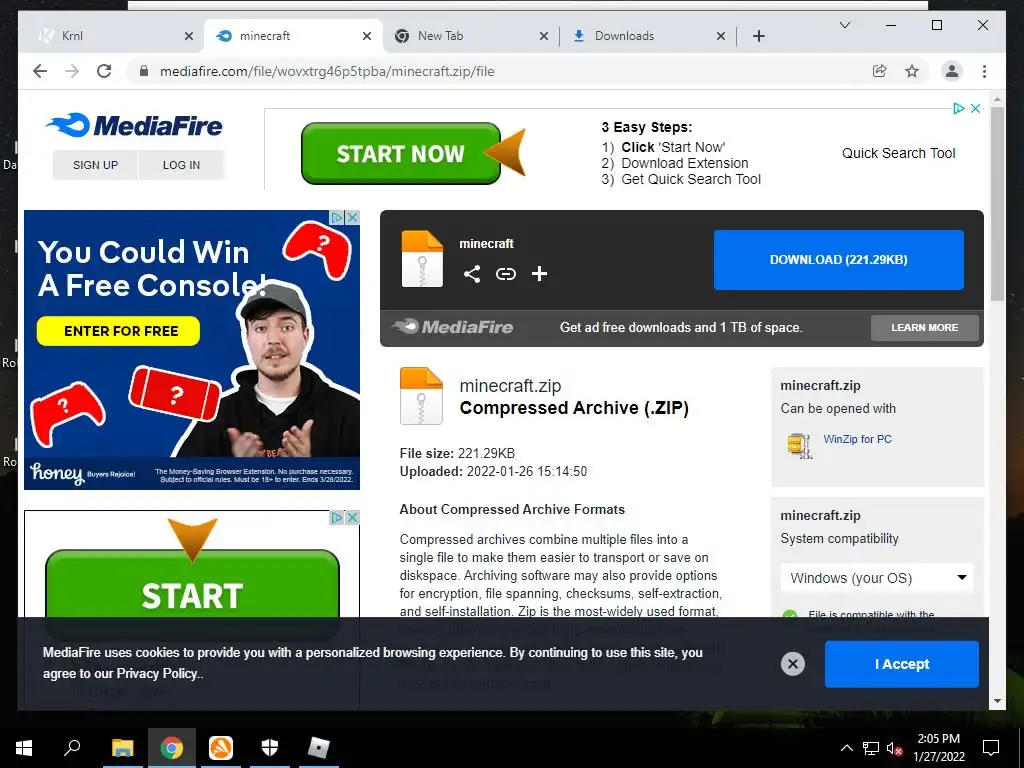Copy link using the chain link icon
Image resolution: width=1024 pixels, height=768 pixels.
pyautogui.click(x=505, y=274)
